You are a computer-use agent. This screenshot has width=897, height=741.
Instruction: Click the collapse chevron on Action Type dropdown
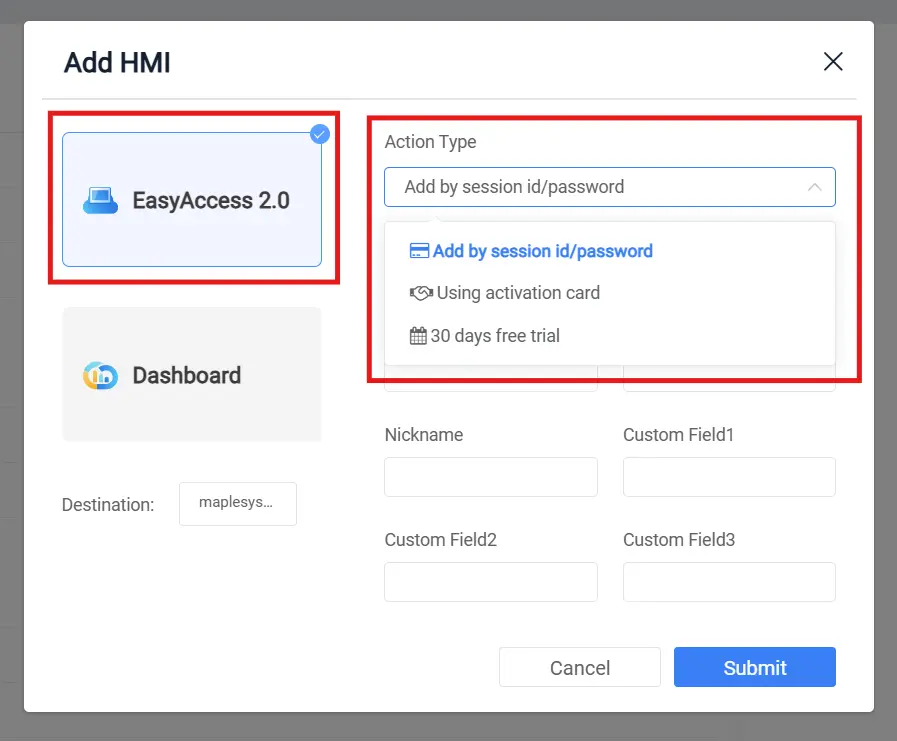tap(816, 187)
